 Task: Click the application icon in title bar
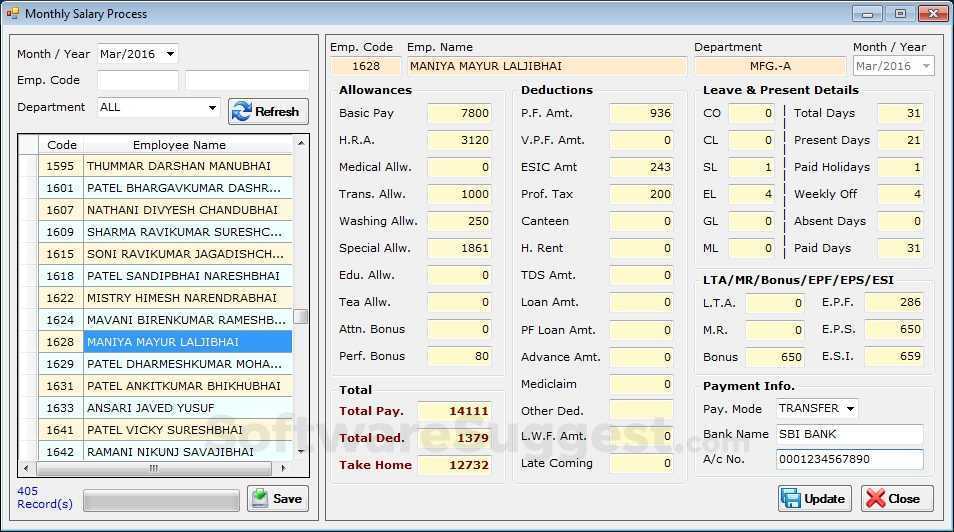13,14
